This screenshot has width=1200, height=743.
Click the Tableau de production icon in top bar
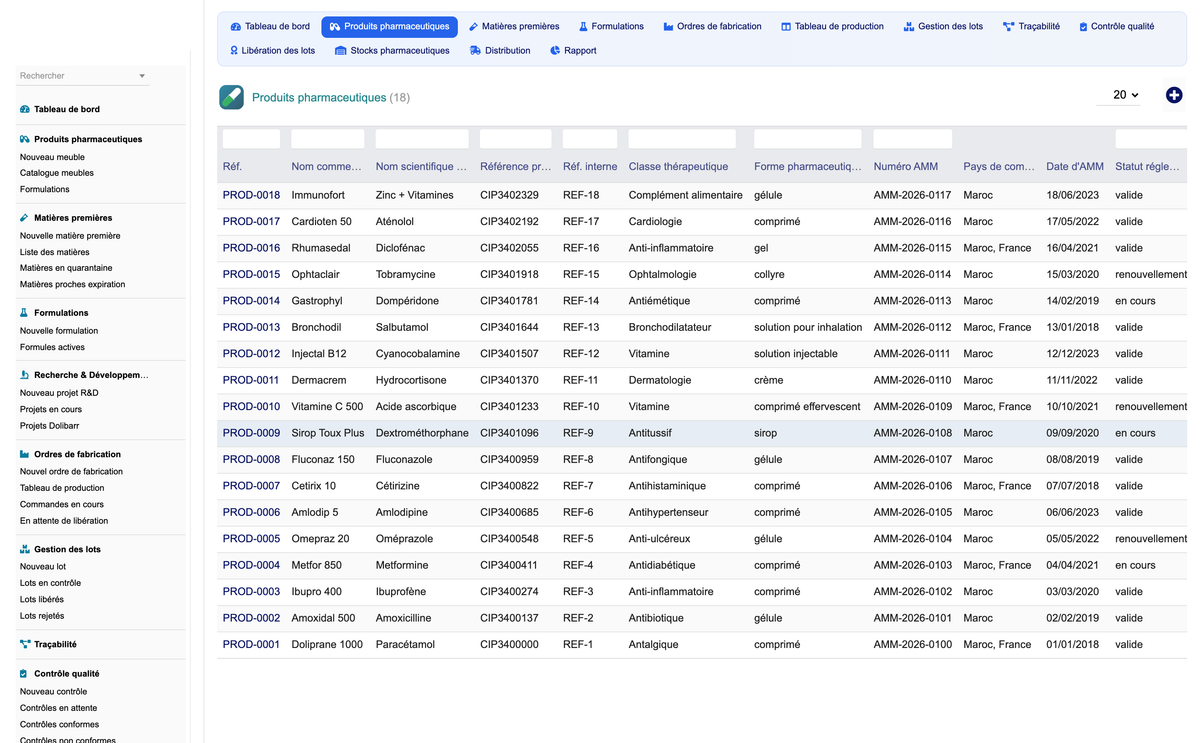[786, 27]
